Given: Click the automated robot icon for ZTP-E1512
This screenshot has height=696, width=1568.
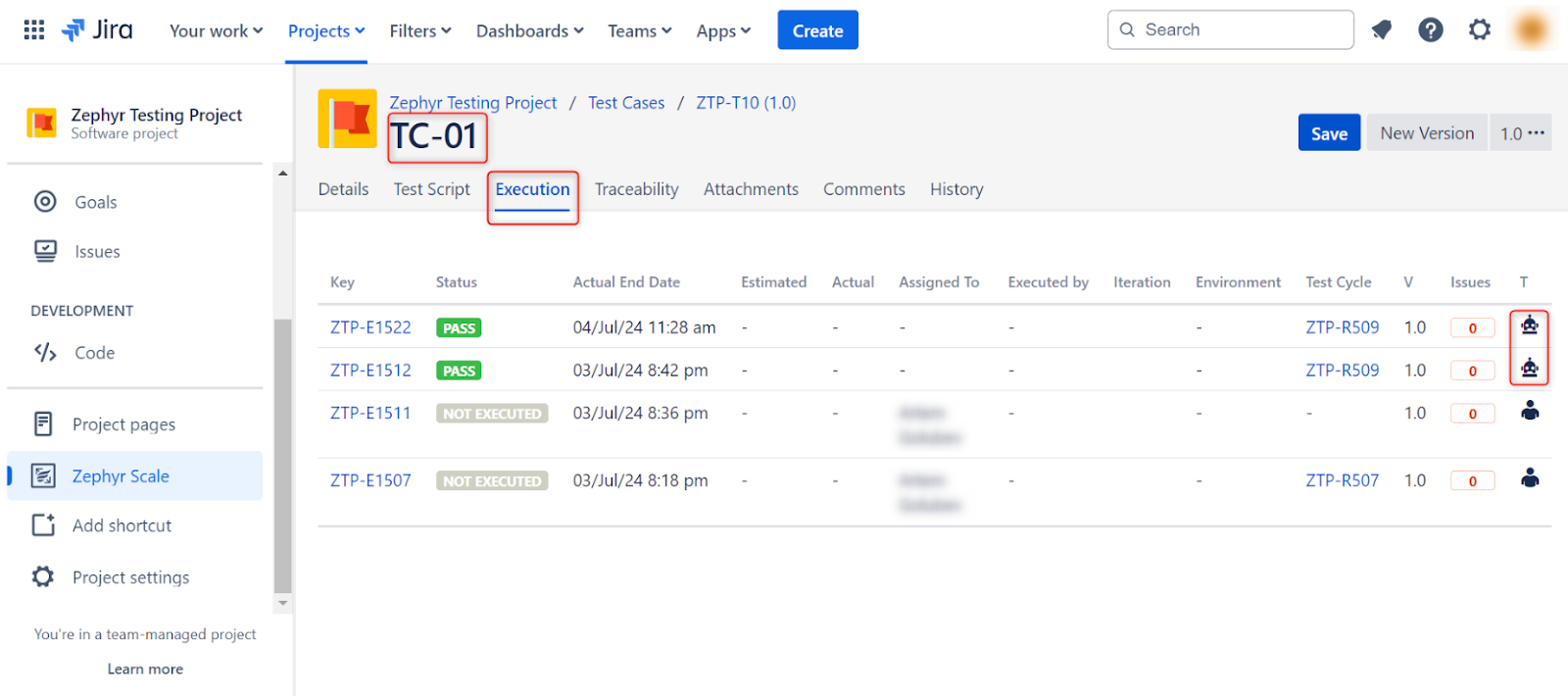Looking at the screenshot, I should [1530, 369].
